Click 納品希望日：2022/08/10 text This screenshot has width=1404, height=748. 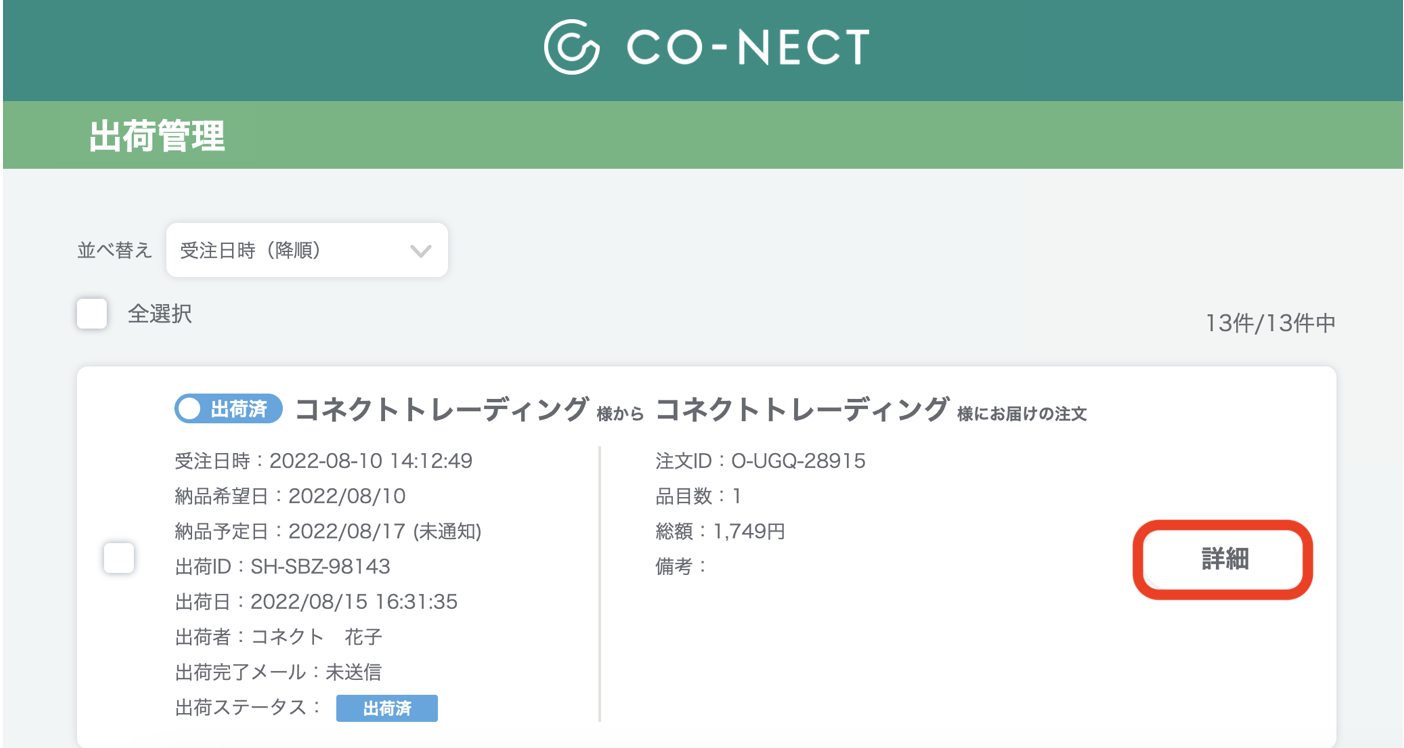290,496
